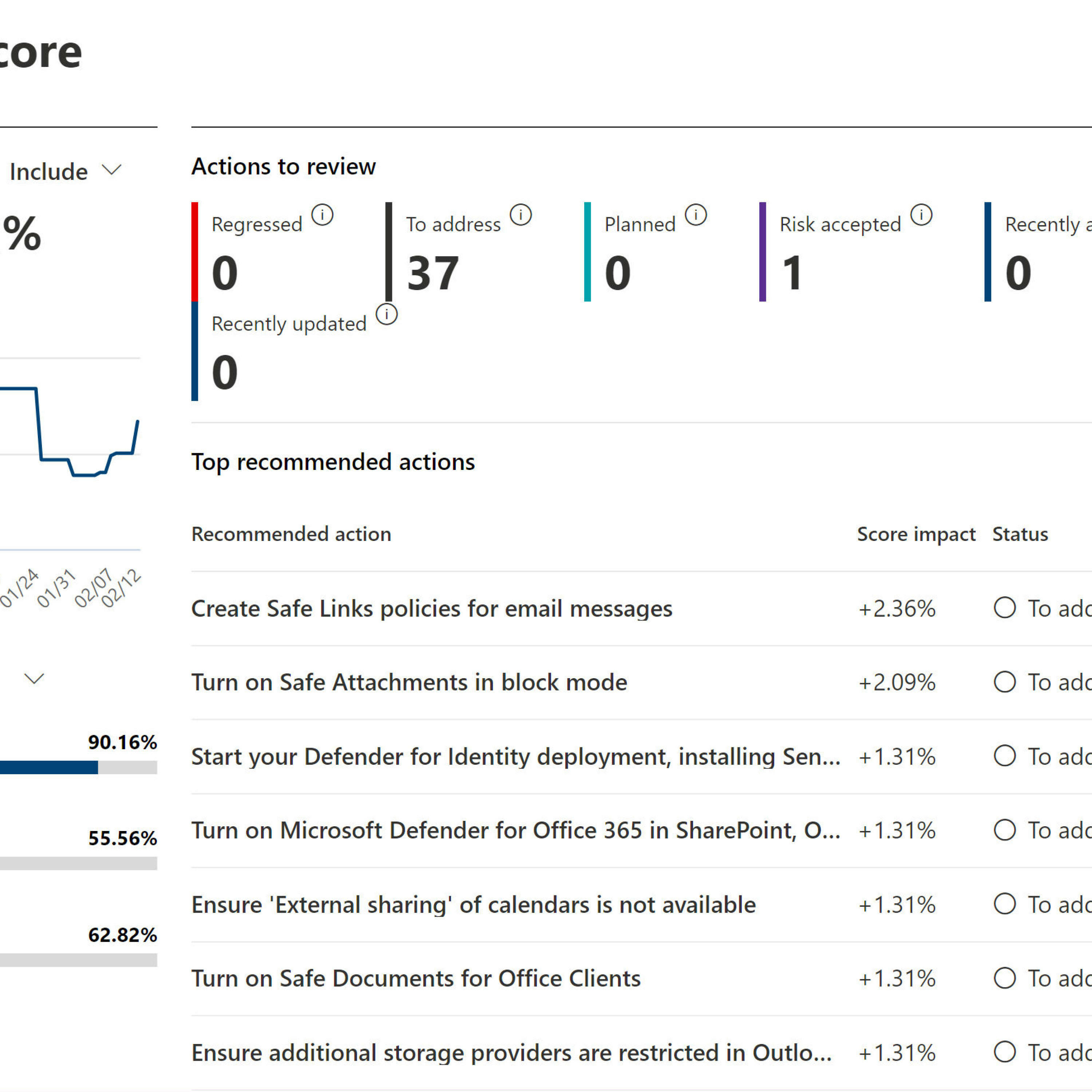
Task: Open Create Safe Links policies action
Action: [x=432, y=609]
